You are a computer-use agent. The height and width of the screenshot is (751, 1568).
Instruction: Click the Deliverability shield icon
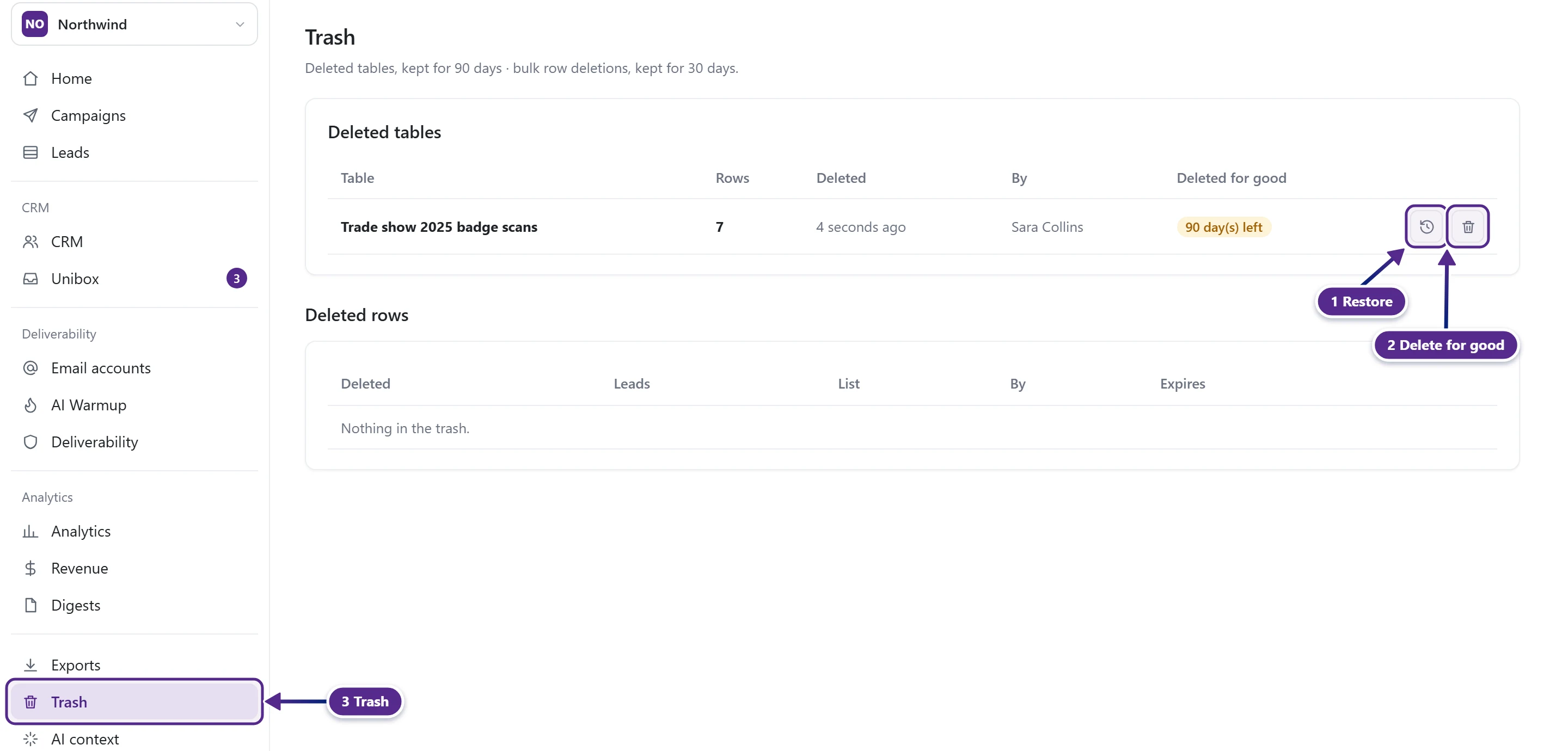point(30,442)
